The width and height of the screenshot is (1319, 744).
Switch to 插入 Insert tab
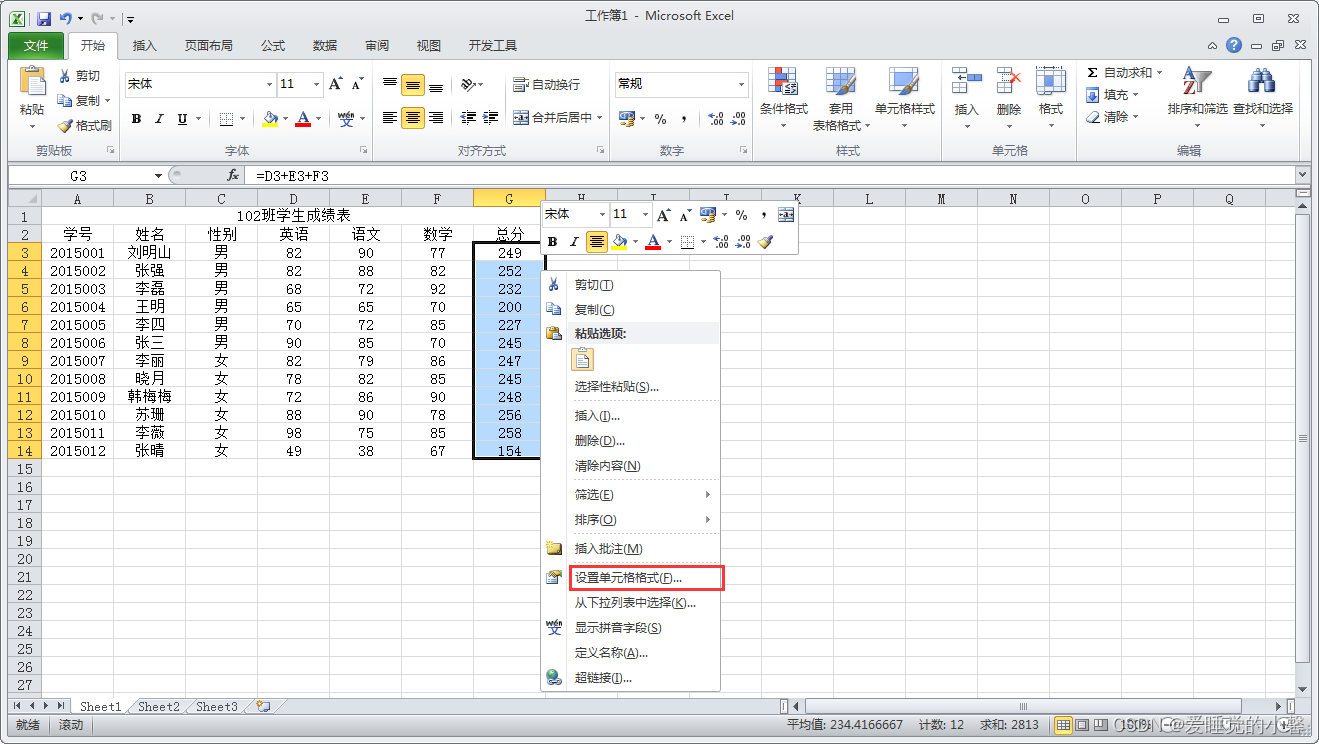tap(145, 46)
